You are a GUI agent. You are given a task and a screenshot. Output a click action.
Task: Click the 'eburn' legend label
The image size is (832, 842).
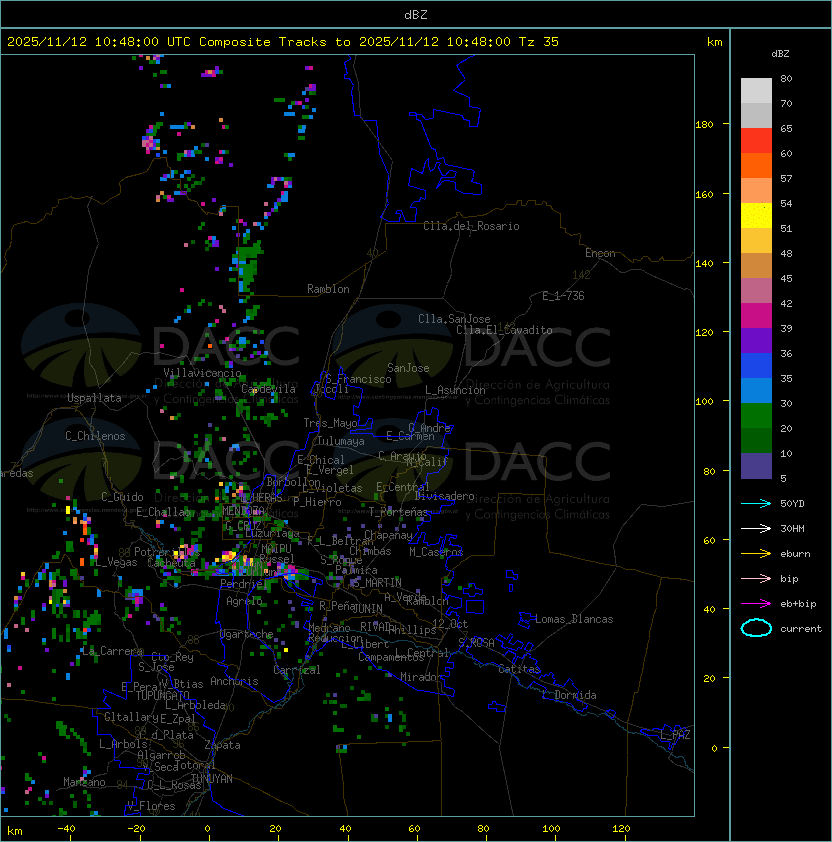[x=795, y=554]
